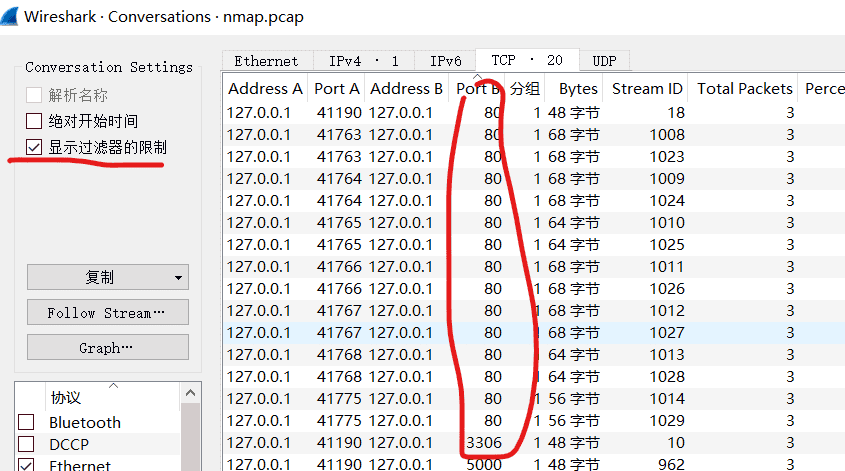The image size is (845, 471).
Task: Sort by Total Packets column header
Action: [x=744, y=88]
